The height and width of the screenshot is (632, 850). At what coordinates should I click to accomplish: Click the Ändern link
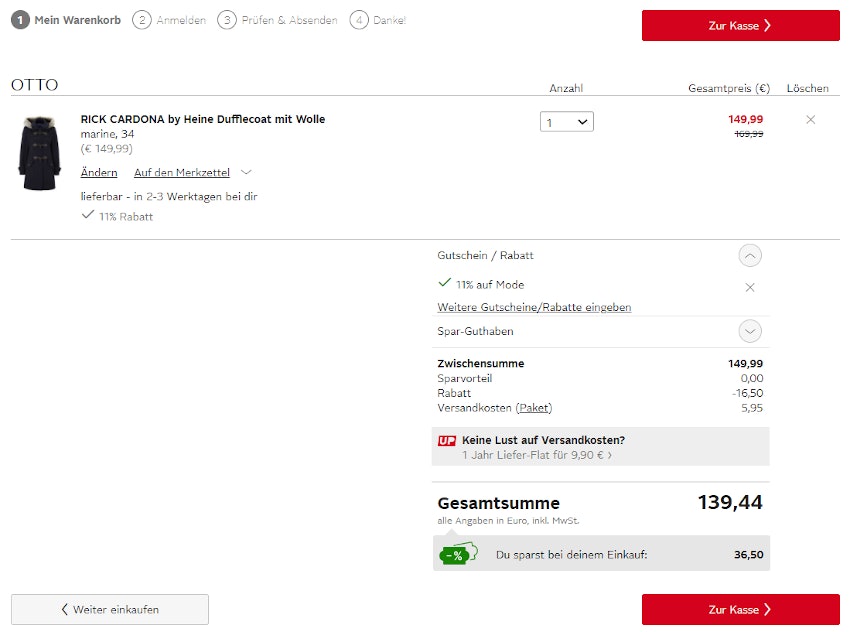(99, 173)
